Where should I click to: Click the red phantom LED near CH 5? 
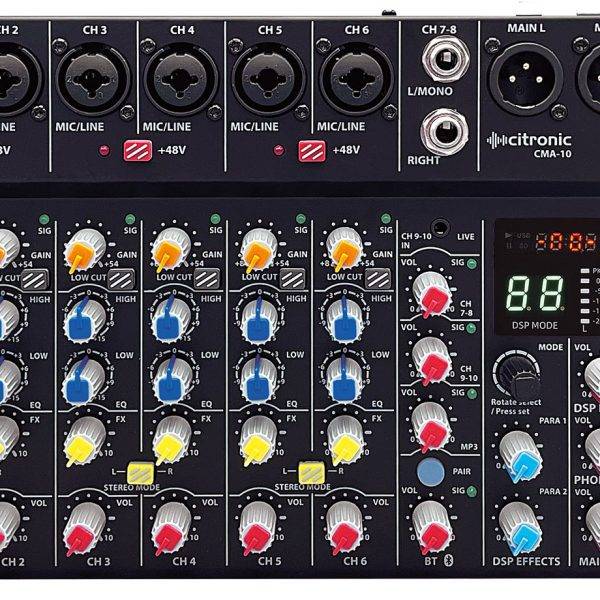(x=279, y=150)
